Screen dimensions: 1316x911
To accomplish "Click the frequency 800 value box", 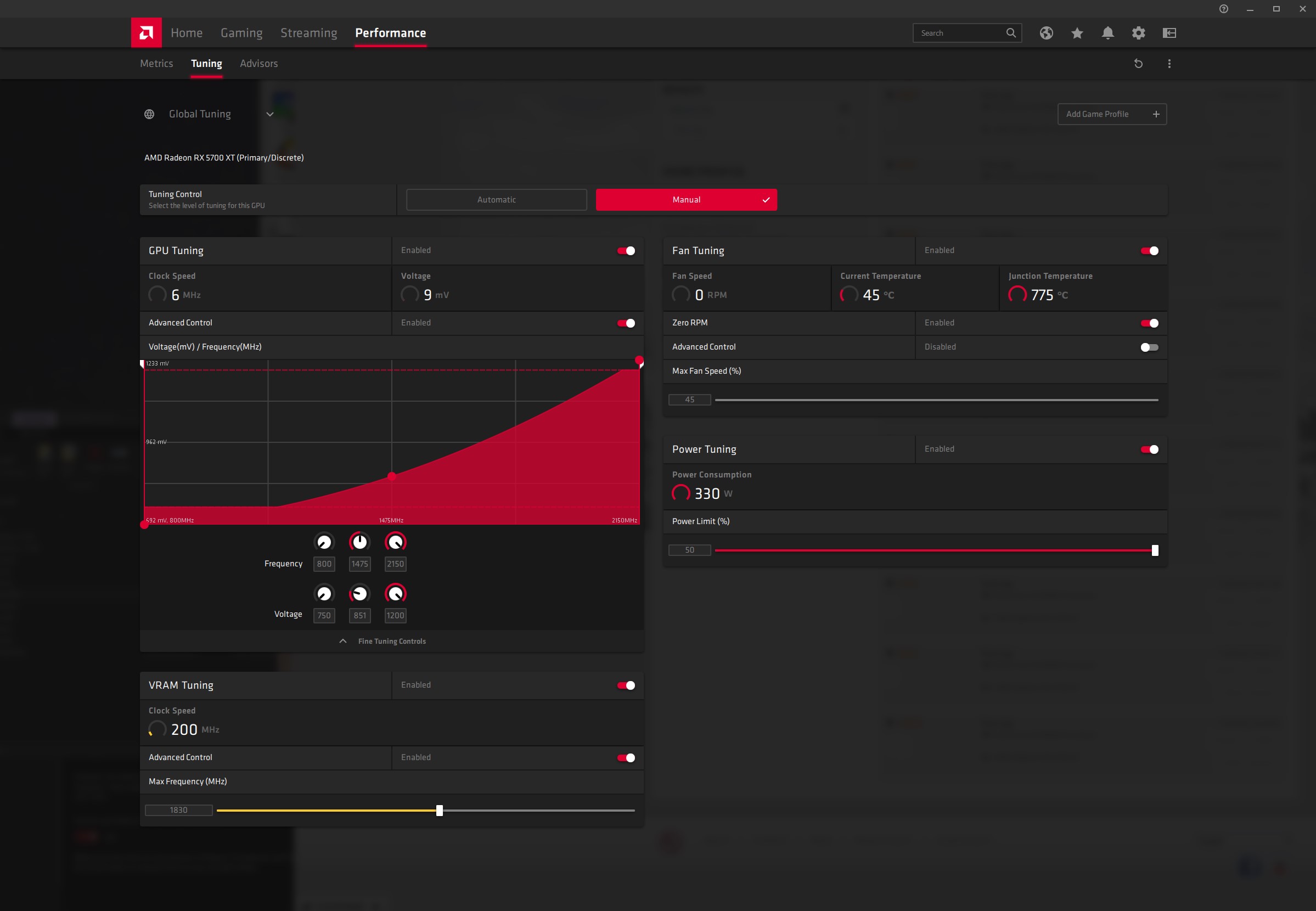I will [x=324, y=564].
